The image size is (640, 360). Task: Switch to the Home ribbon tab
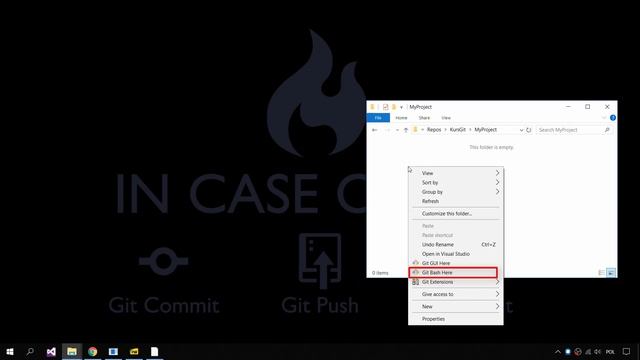(x=401, y=118)
